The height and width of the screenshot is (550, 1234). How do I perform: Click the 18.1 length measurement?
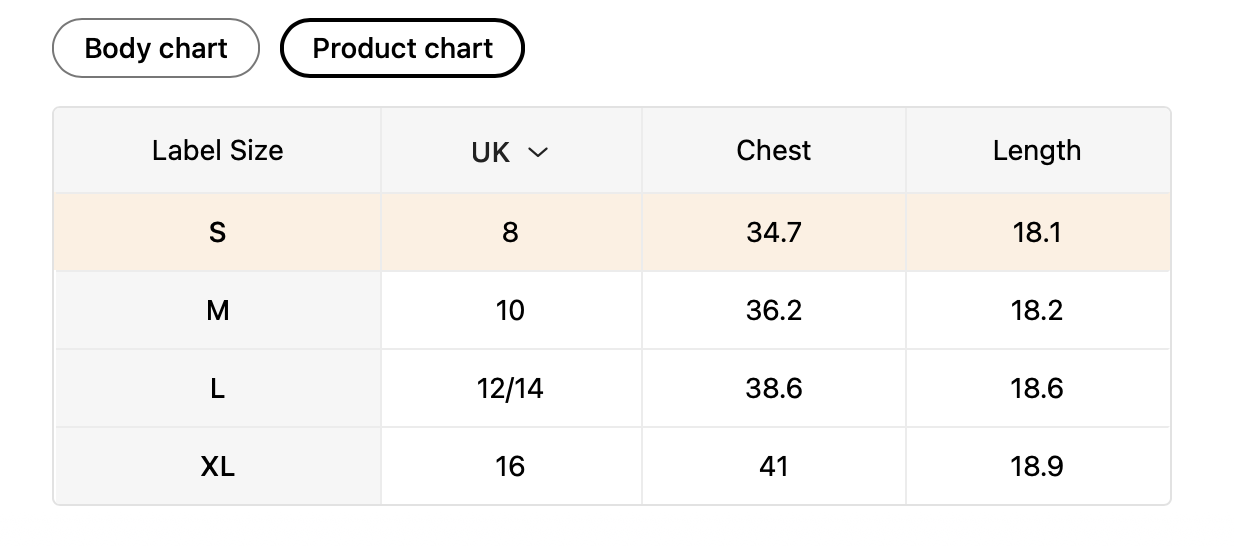(1036, 232)
